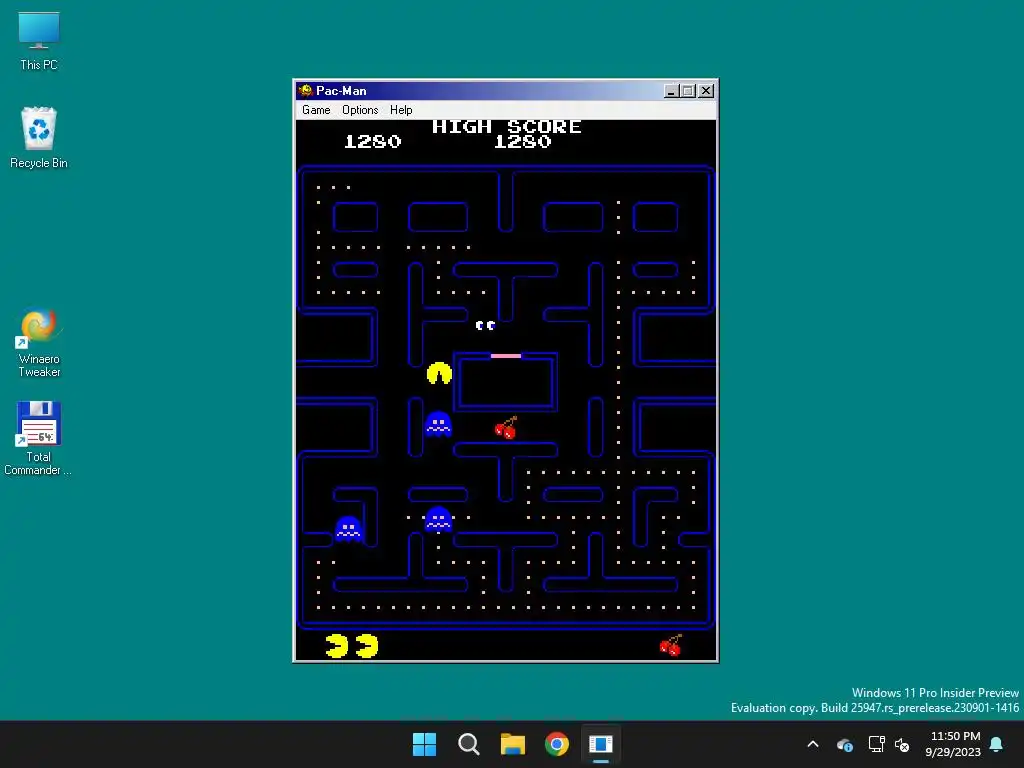Open the Help menu
Screen dimensions: 1024x768
point(401,110)
